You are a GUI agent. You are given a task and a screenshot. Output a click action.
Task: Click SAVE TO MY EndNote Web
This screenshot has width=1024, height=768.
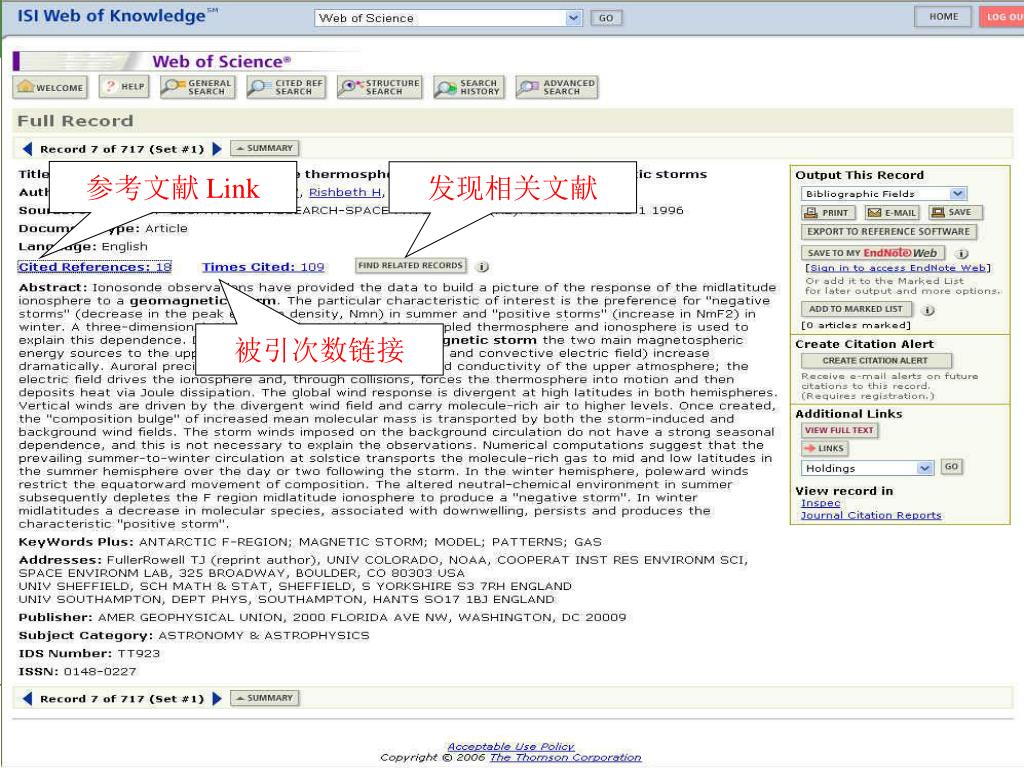(x=872, y=253)
